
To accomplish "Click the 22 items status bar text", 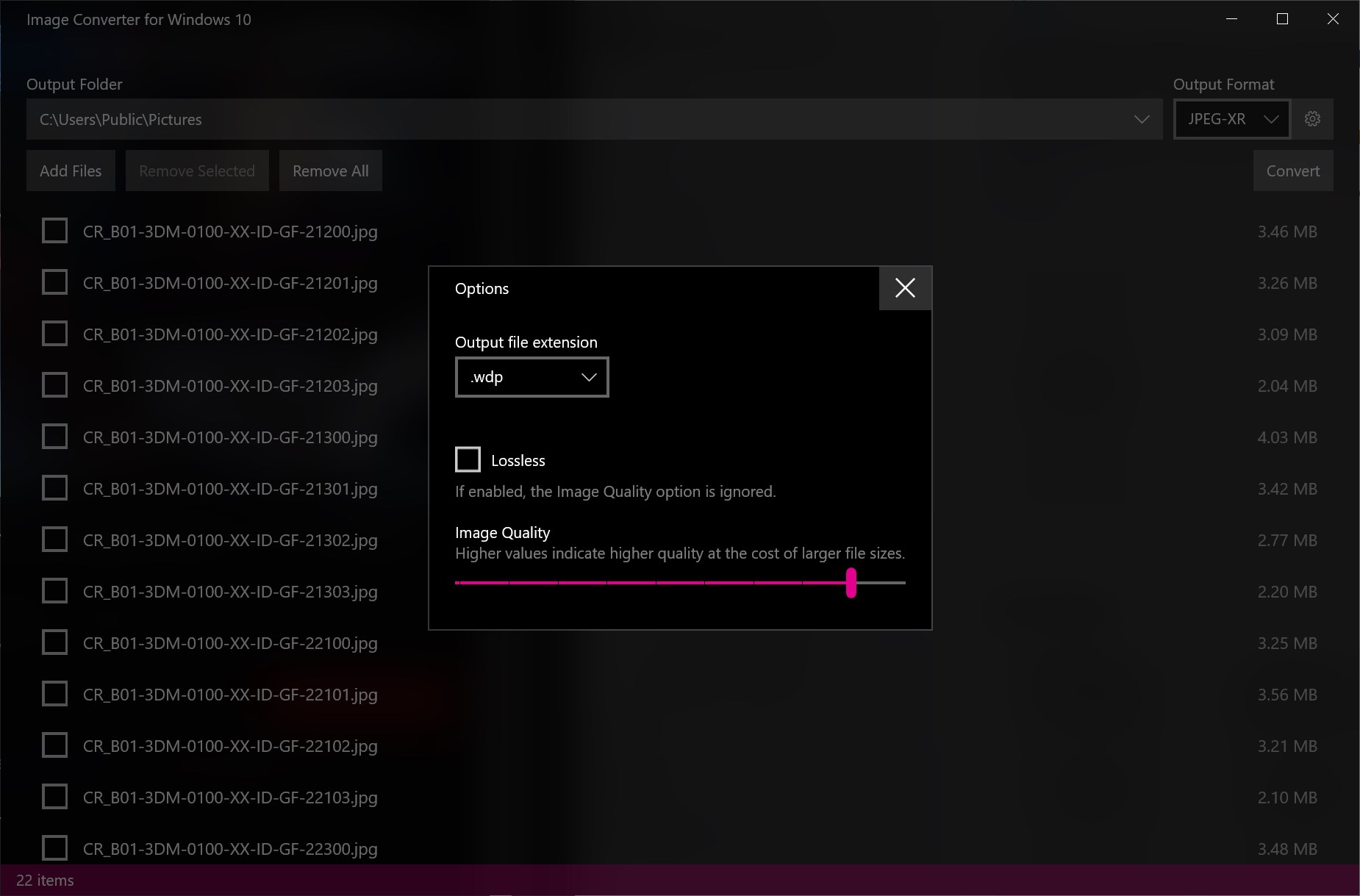I will click(45, 881).
